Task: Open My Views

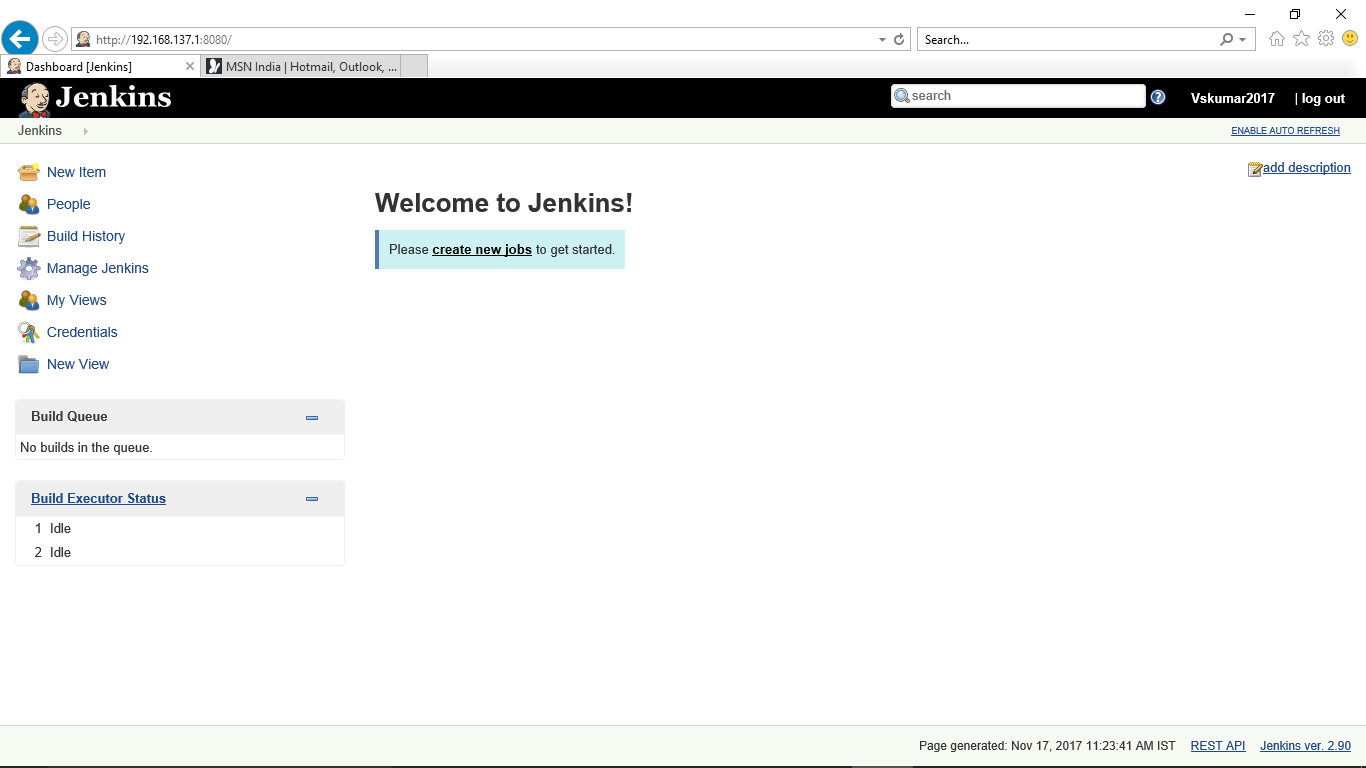Action: pyautogui.click(x=77, y=300)
